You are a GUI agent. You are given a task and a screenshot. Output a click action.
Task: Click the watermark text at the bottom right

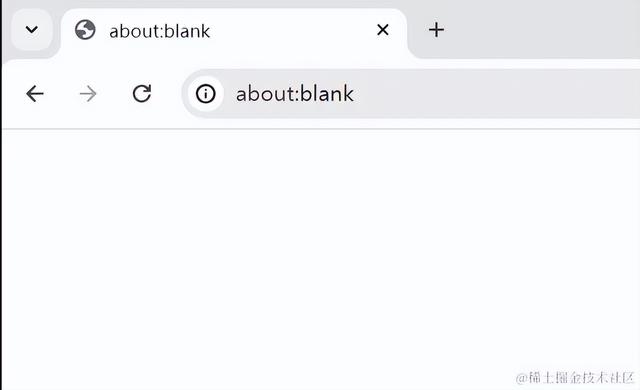point(575,377)
